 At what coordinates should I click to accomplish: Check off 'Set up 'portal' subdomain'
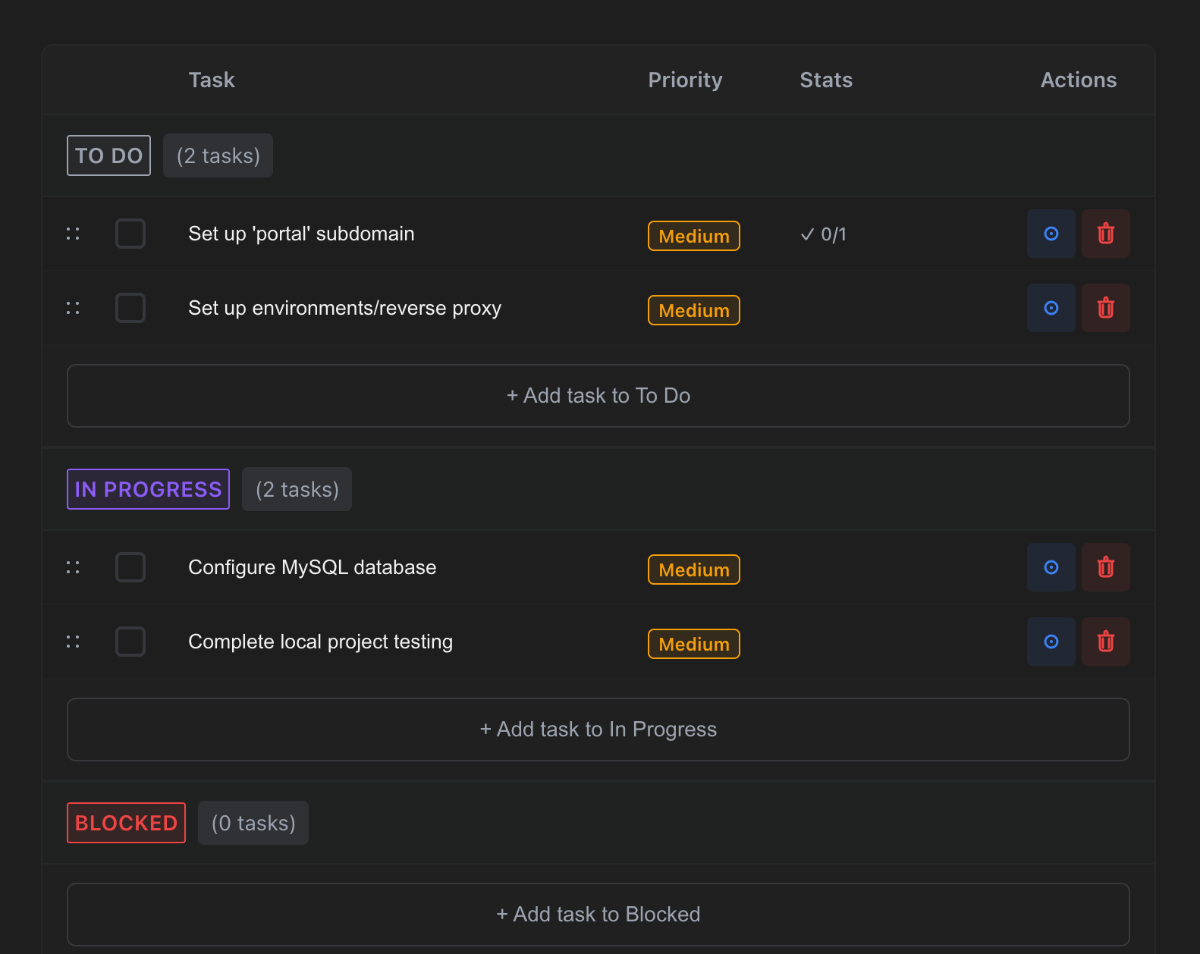tap(130, 233)
